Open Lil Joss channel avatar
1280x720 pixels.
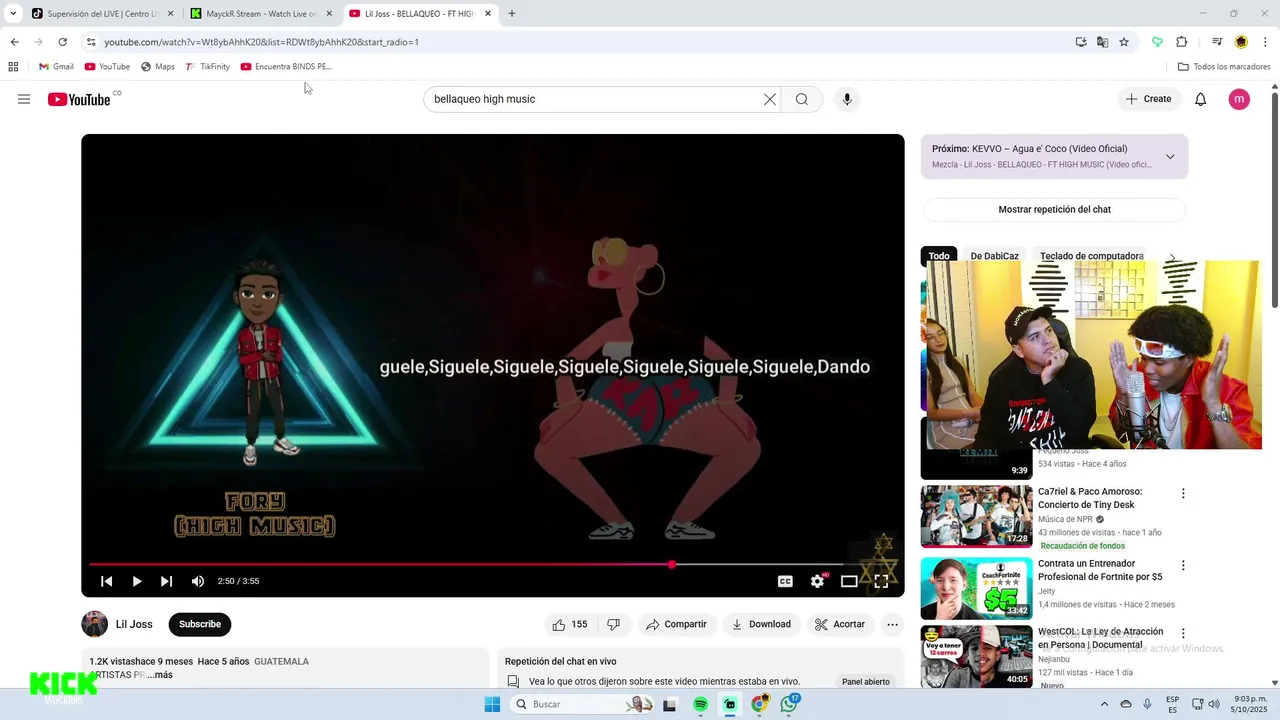pyautogui.click(x=94, y=624)
